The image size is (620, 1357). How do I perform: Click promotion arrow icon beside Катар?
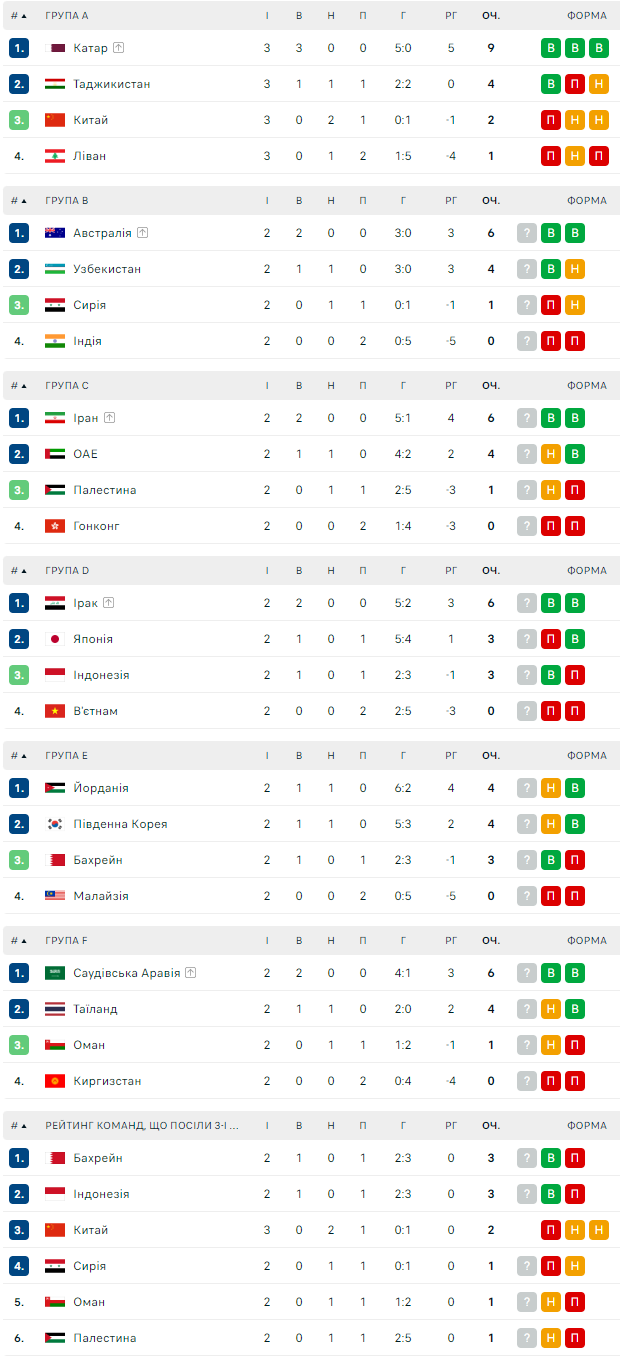(119, 48)
